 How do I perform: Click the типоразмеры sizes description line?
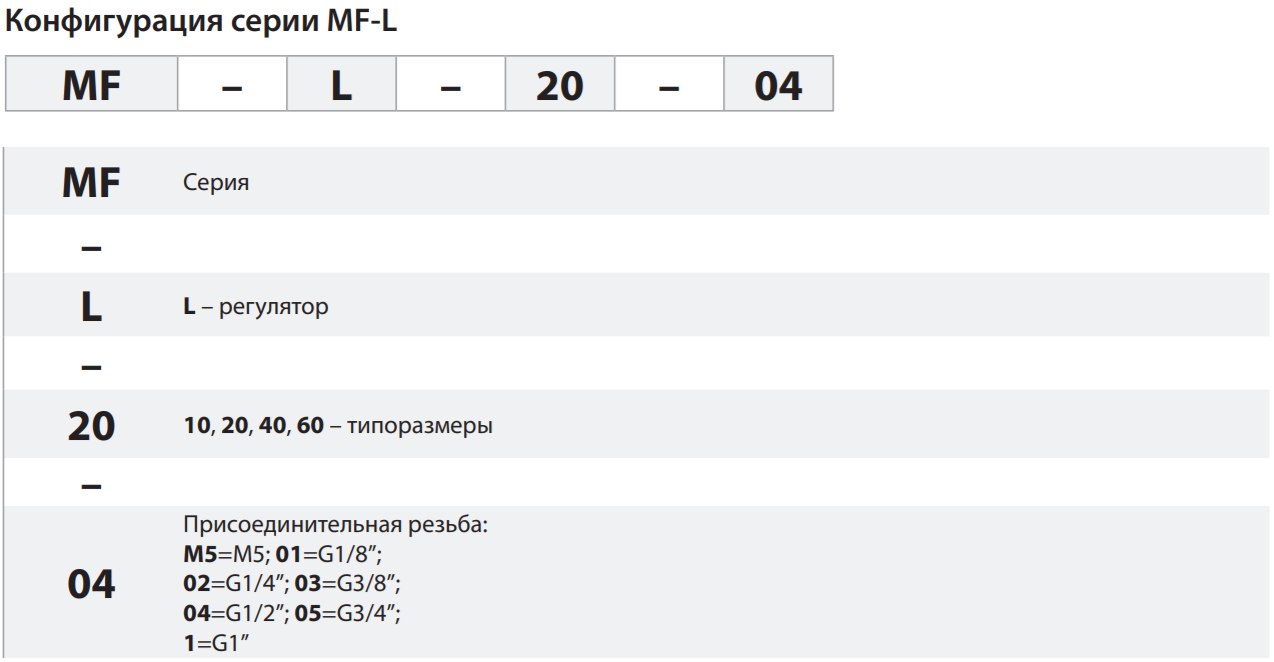338,426
